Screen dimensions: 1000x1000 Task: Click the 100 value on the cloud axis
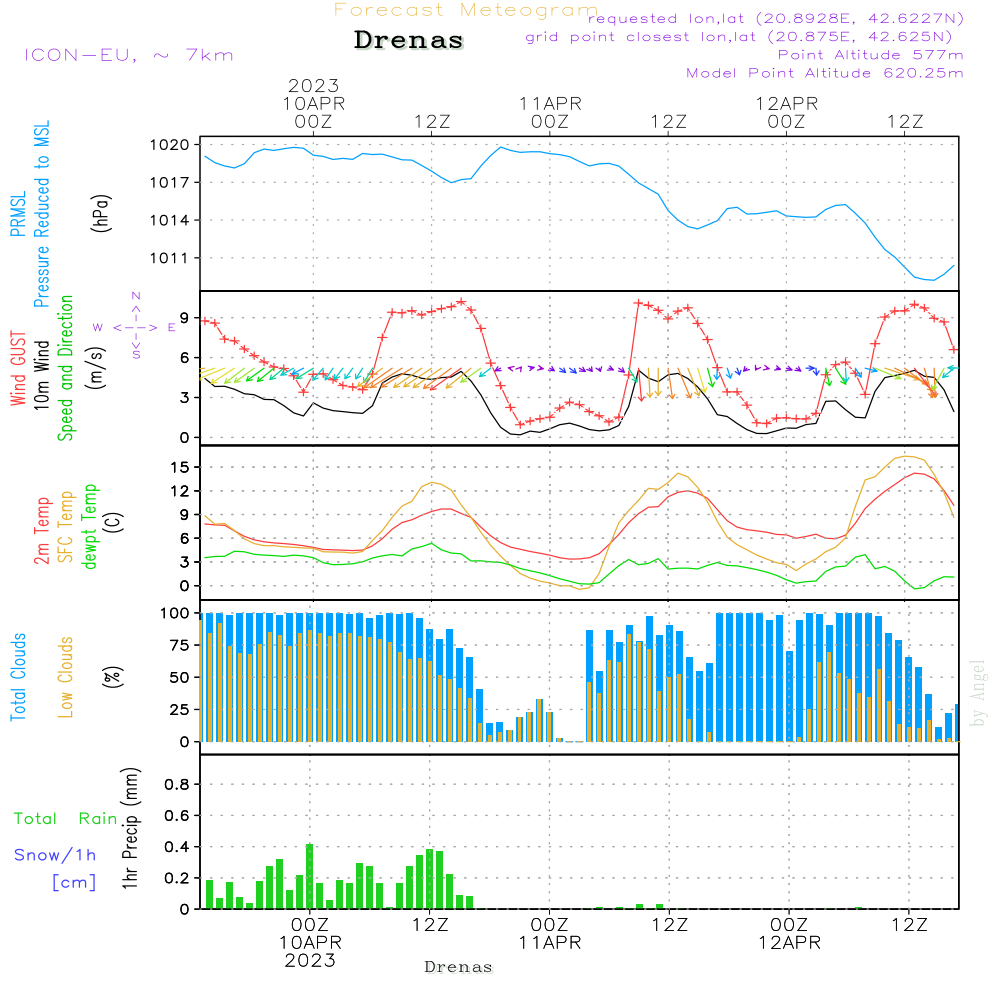coord(175,614)
